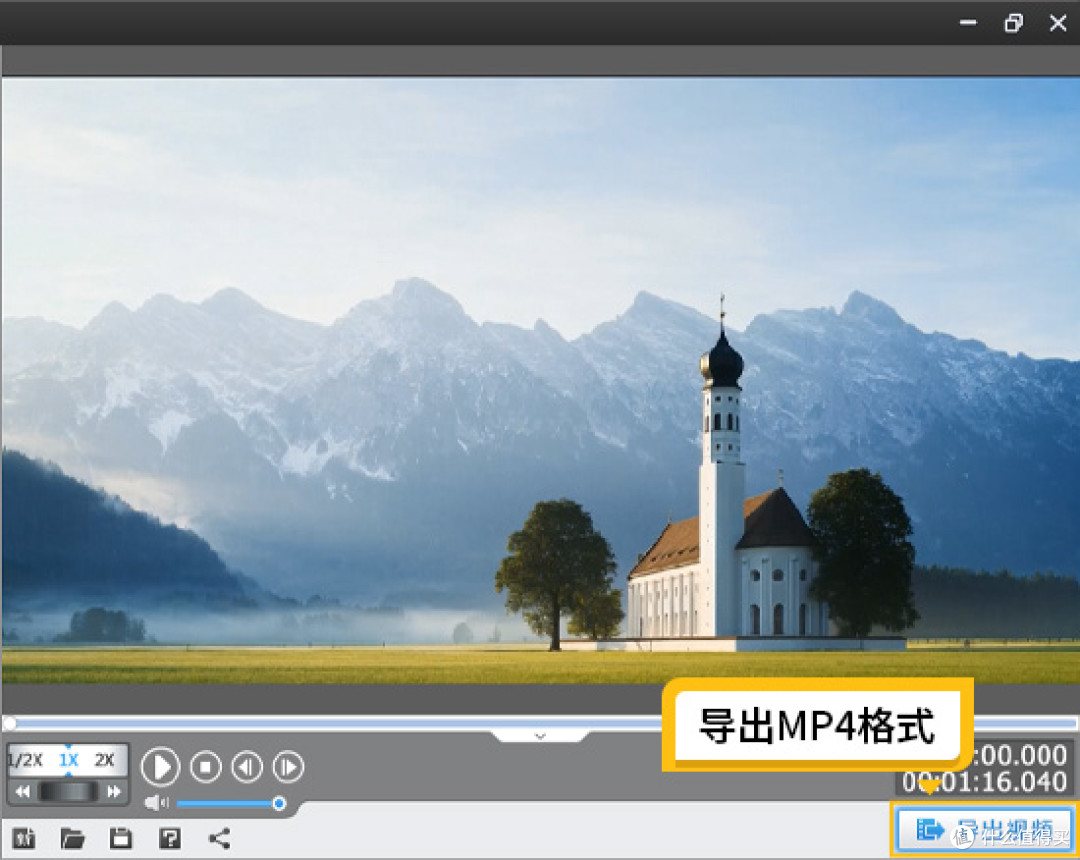Viewport: 1080px width, 860px height.
Task: Restore down the application window
Action: pyautogui.click(x=1013, y=23)
